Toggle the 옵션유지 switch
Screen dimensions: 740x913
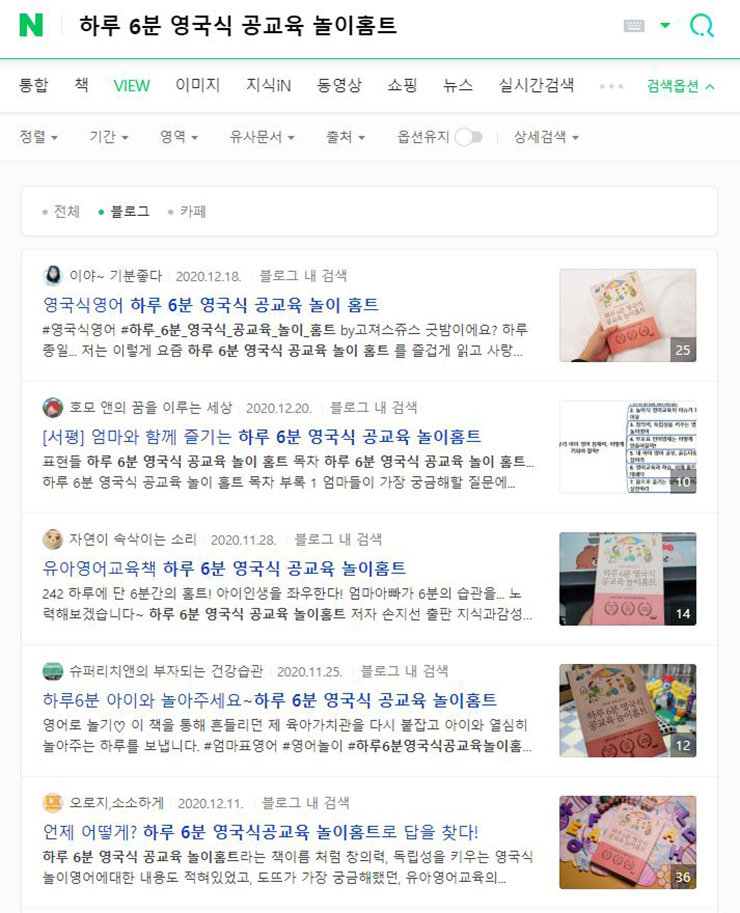point(469,137)
